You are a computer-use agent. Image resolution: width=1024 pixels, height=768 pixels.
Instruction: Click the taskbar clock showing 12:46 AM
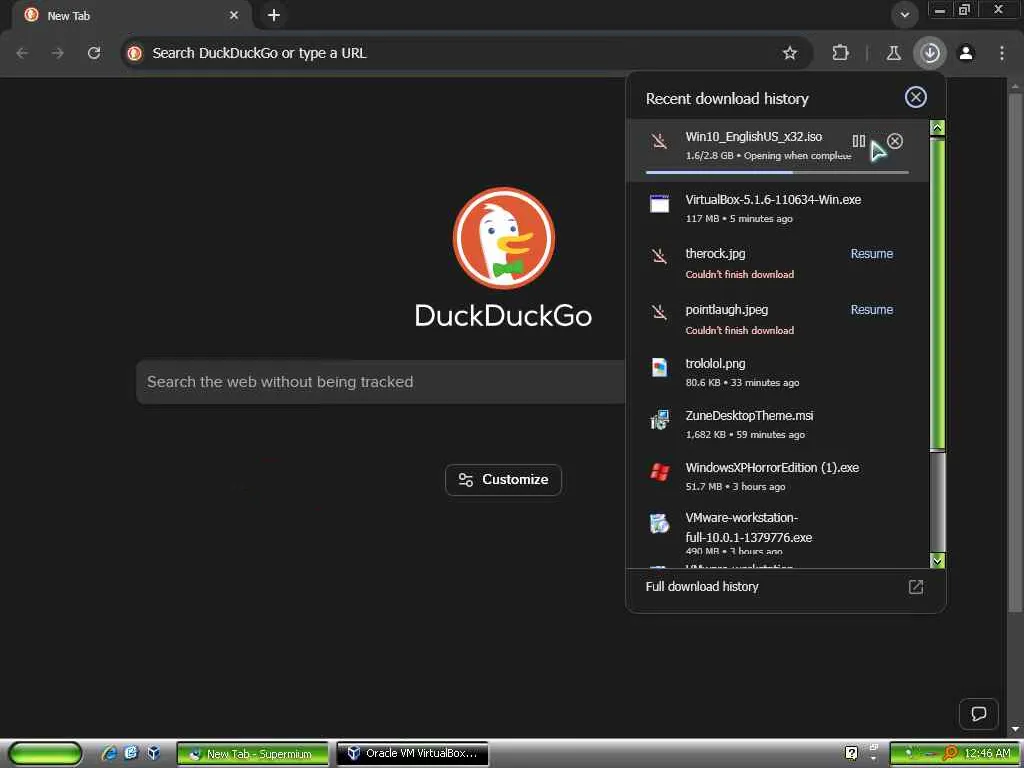987,754
